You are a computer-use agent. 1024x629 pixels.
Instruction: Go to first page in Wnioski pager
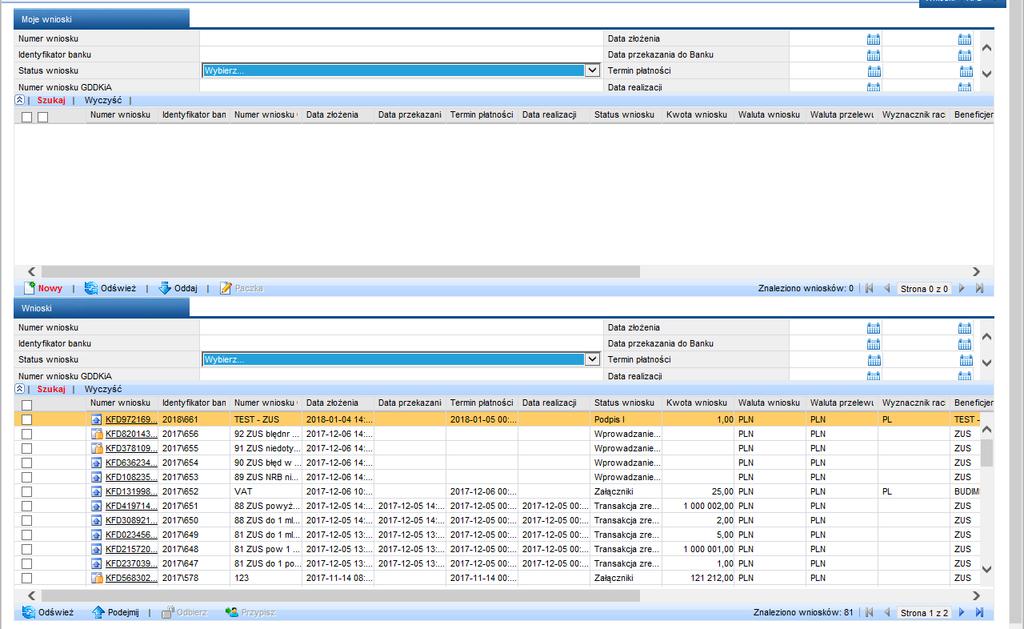coord(869,613)
